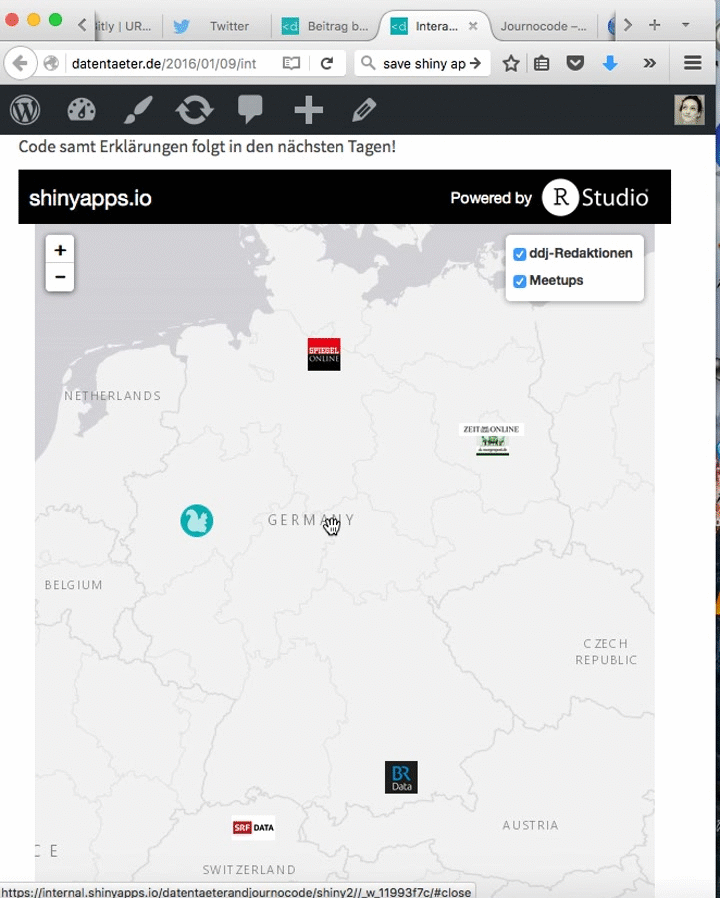
Task: Open the WordPress dashboard gauge icon
Action: pyautogui.click(x=82, y=110)
